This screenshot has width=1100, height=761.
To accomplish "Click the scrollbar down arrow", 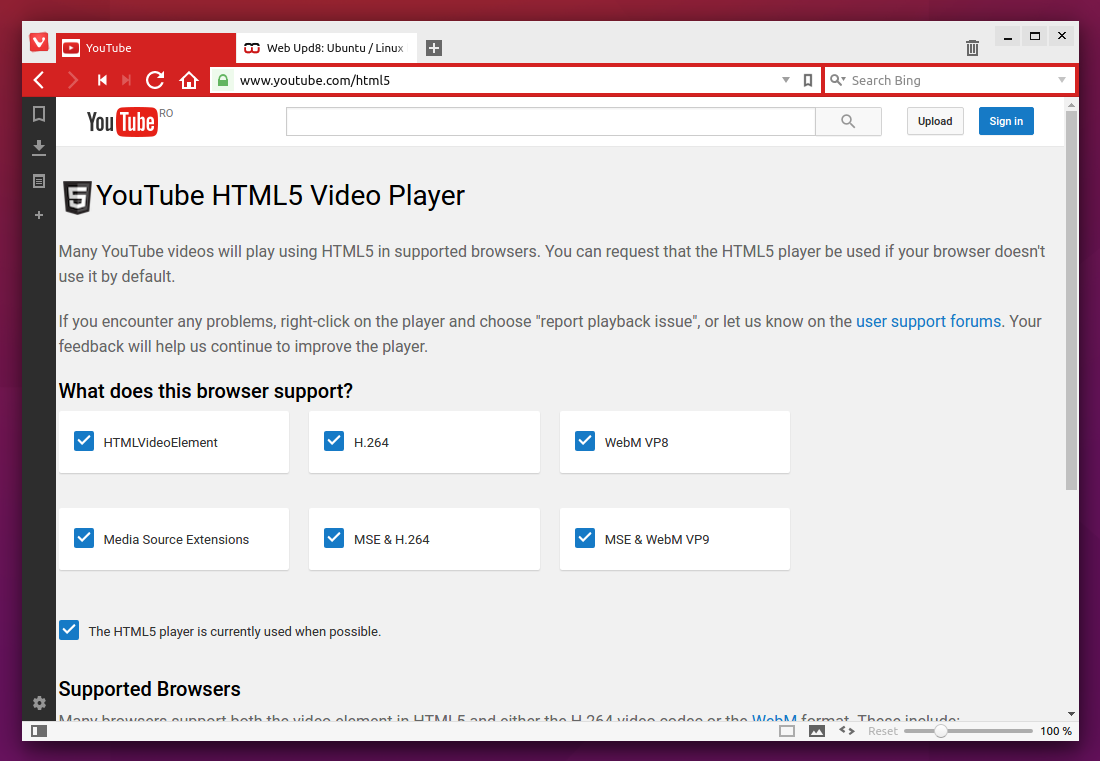I will 1071,714.
